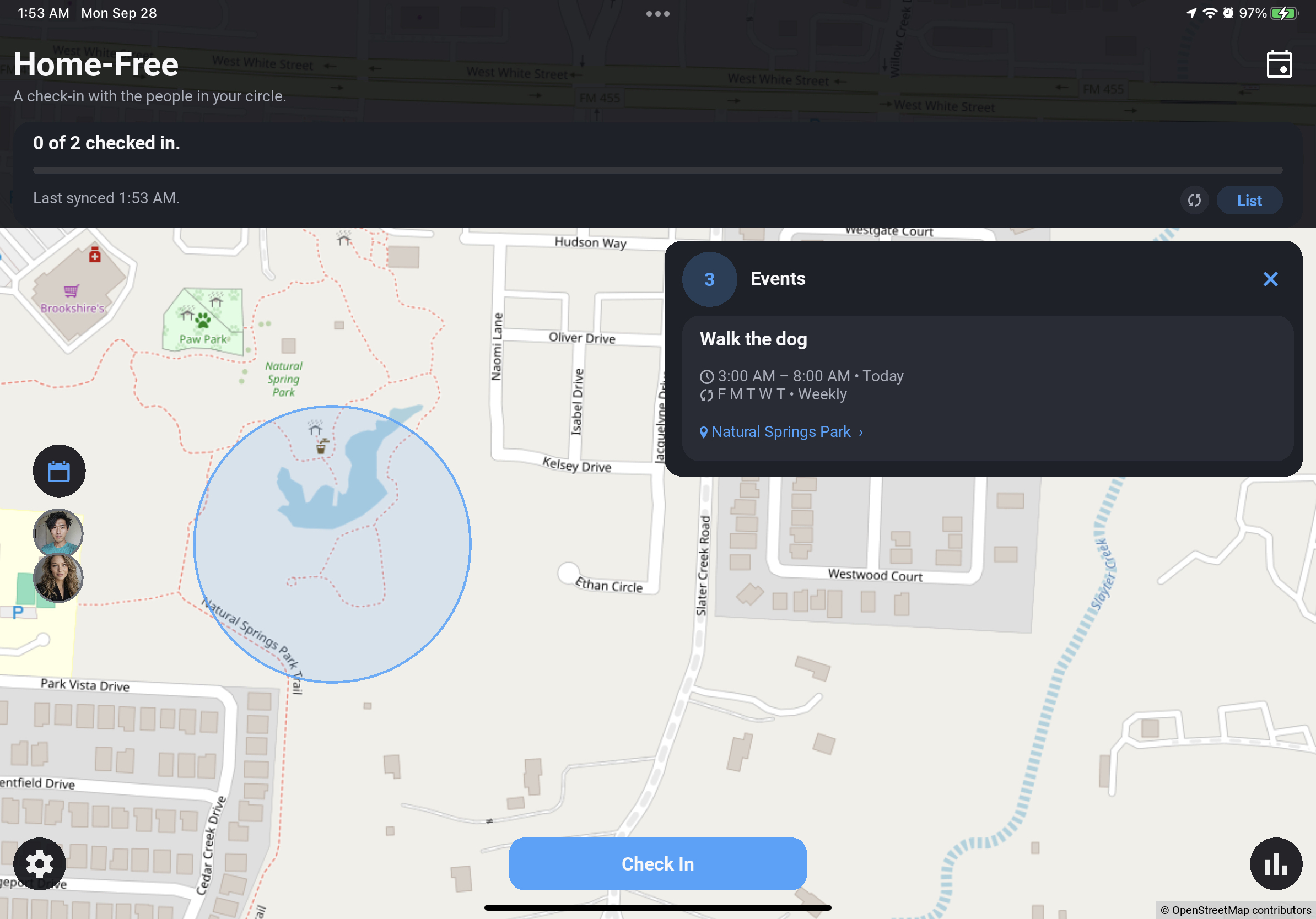Viewport: 1316px width, 919px height.
Task: Tap the alarm icon in status bar
Action: 1228,13
